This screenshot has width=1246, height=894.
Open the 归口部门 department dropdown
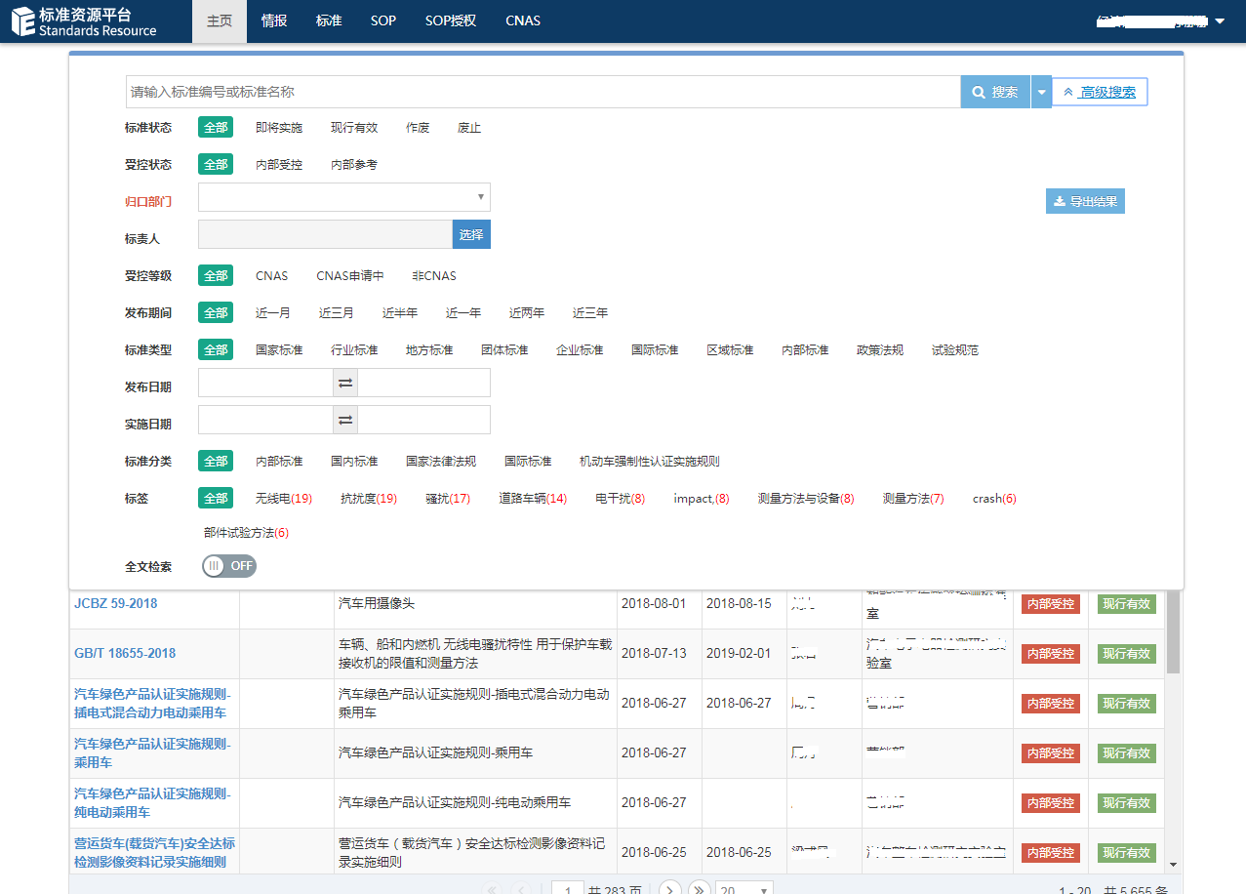(344, 197)
